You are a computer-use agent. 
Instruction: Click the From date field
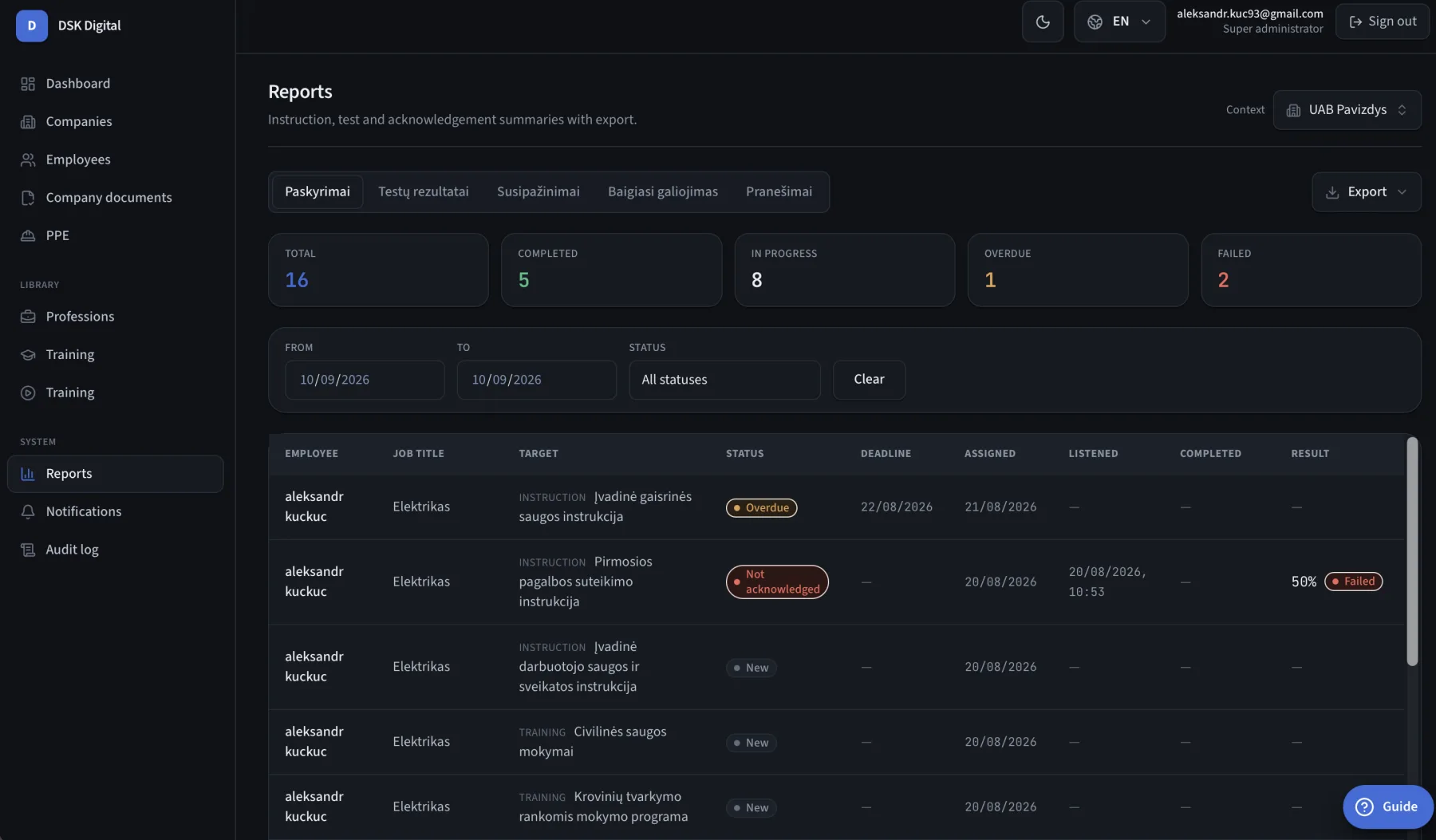coord(365,380)
